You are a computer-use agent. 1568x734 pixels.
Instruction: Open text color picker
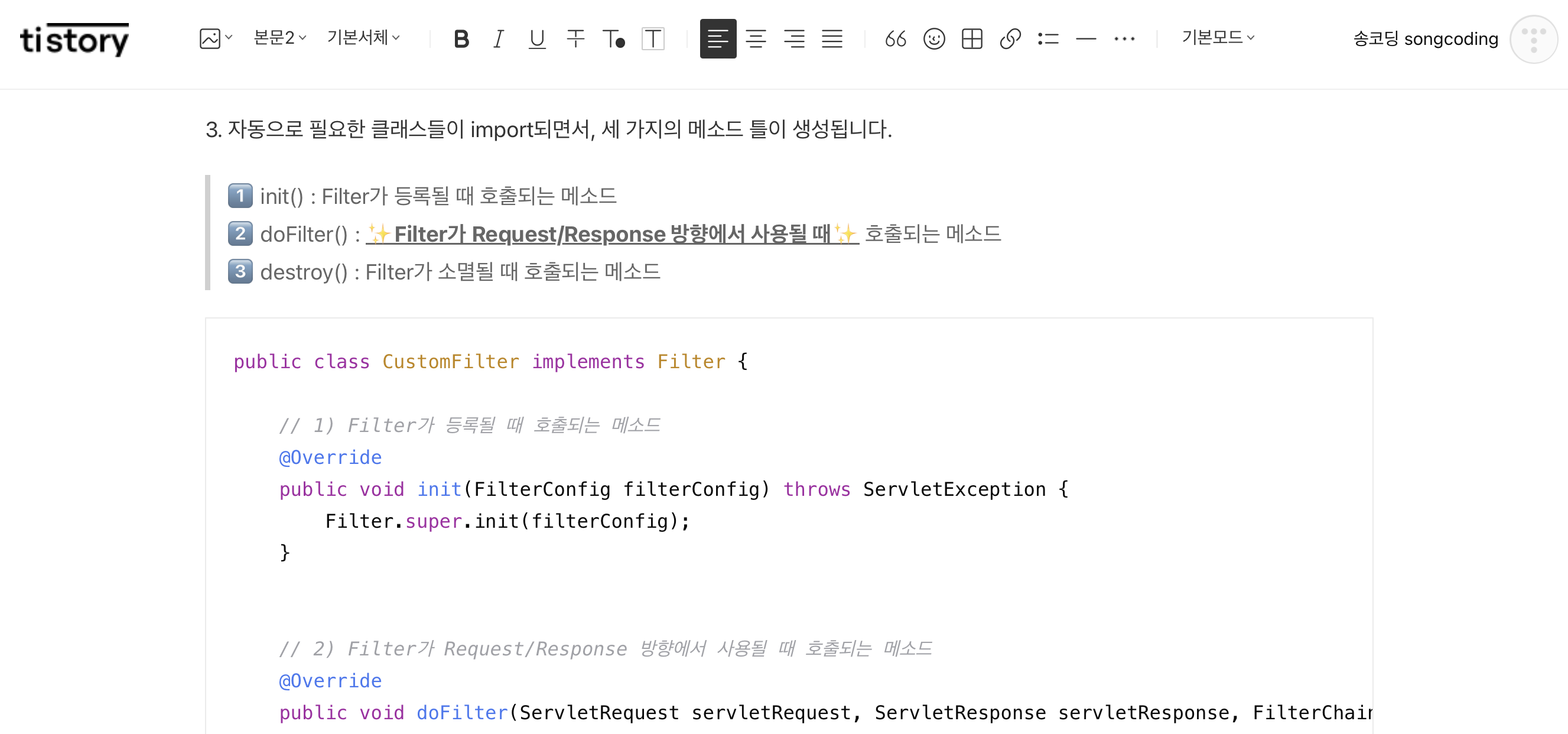(614, 39)
